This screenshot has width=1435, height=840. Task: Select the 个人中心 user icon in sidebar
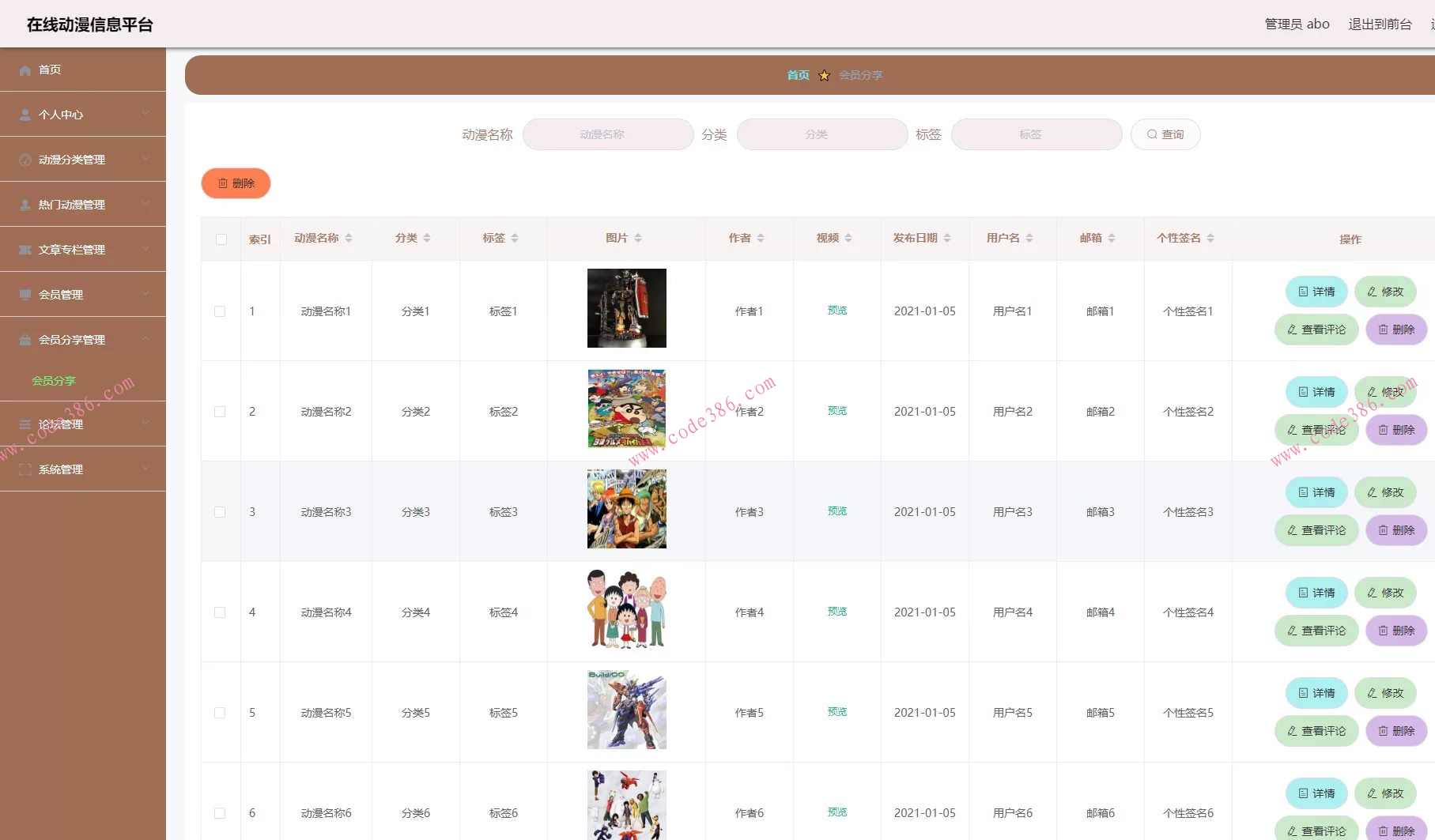coord(25,114)
